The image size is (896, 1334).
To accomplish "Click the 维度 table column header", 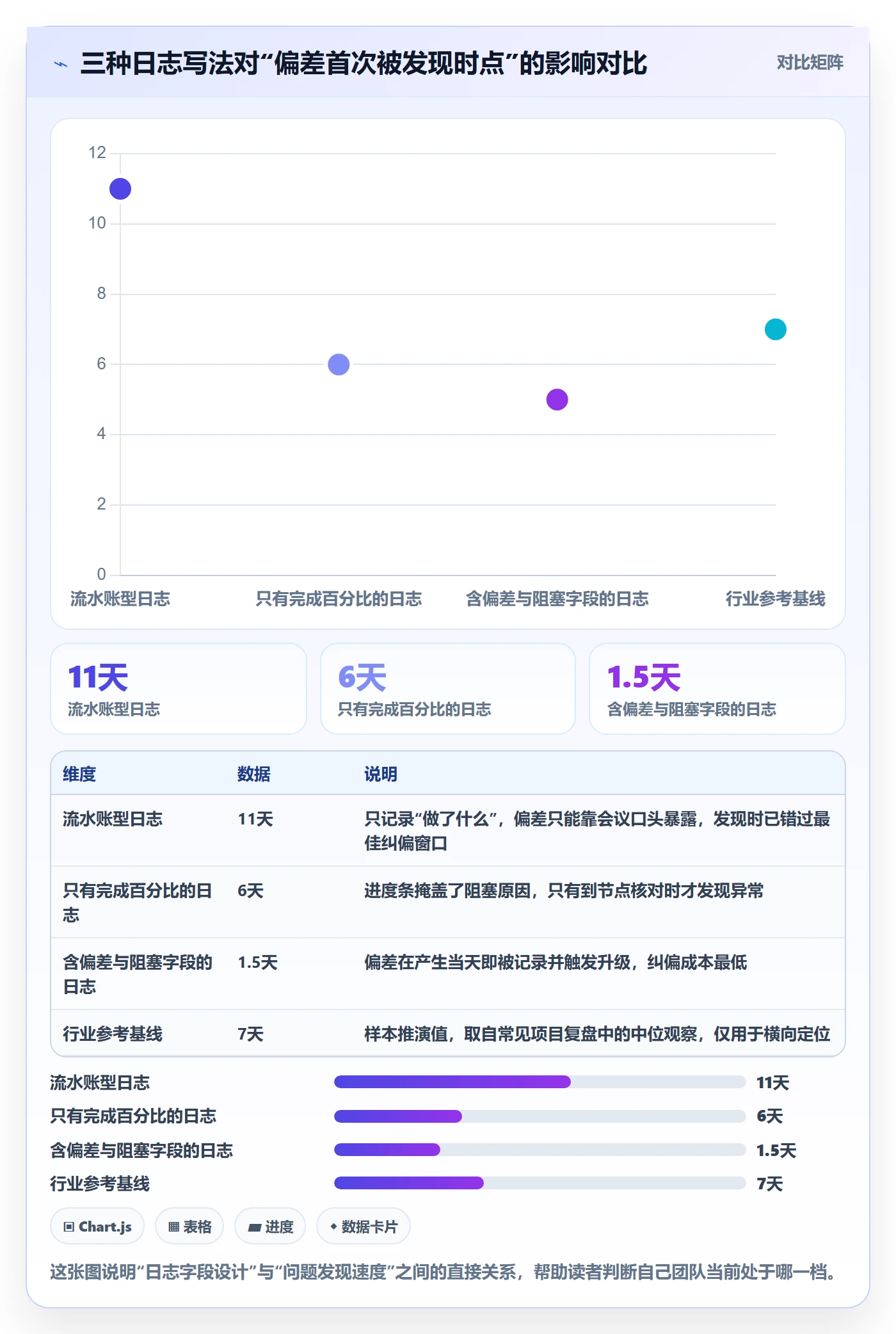I will pyautogui.click(x=79, y=774).
